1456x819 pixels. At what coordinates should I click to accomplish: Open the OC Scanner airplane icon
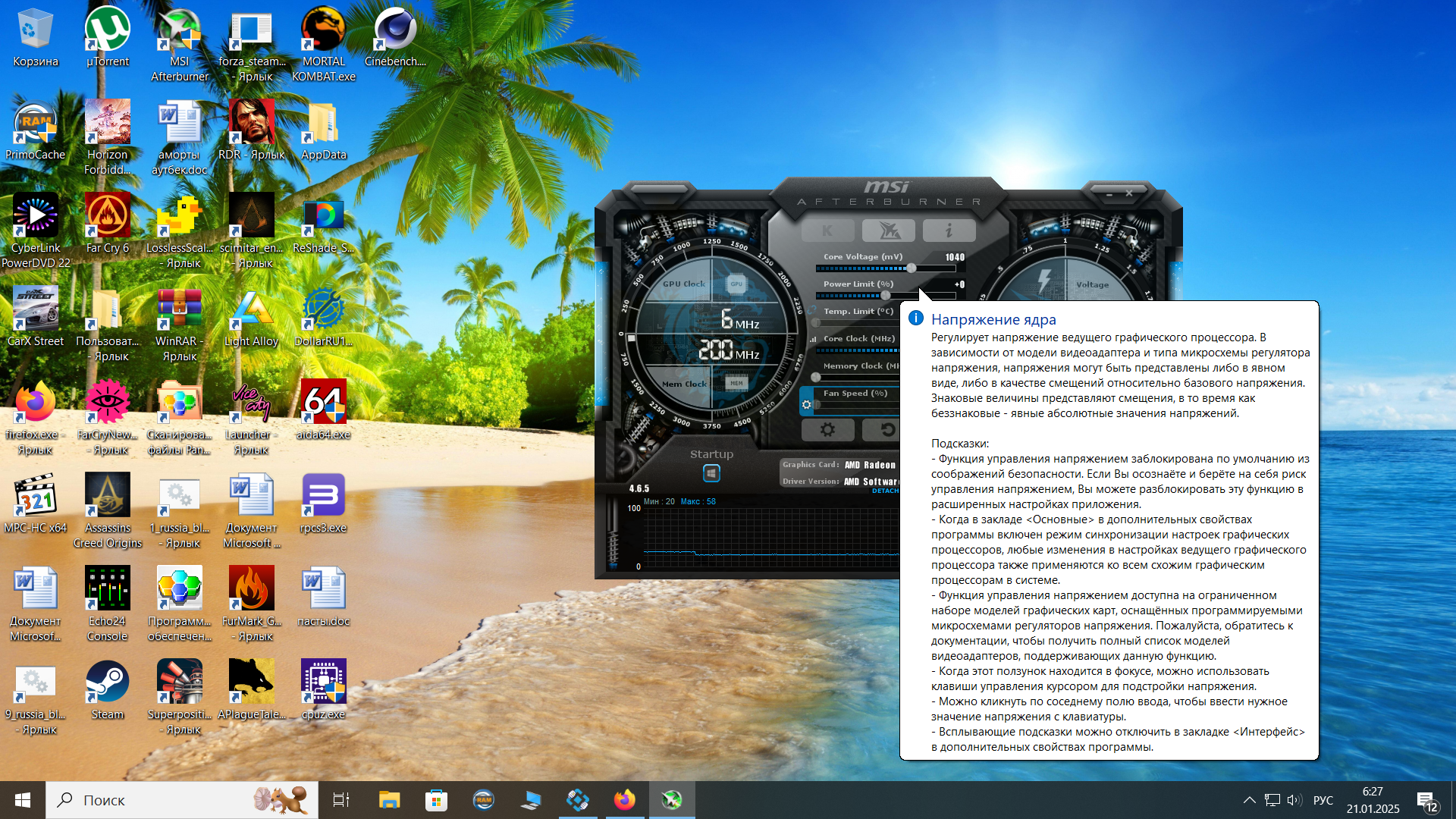click(888, 231)
